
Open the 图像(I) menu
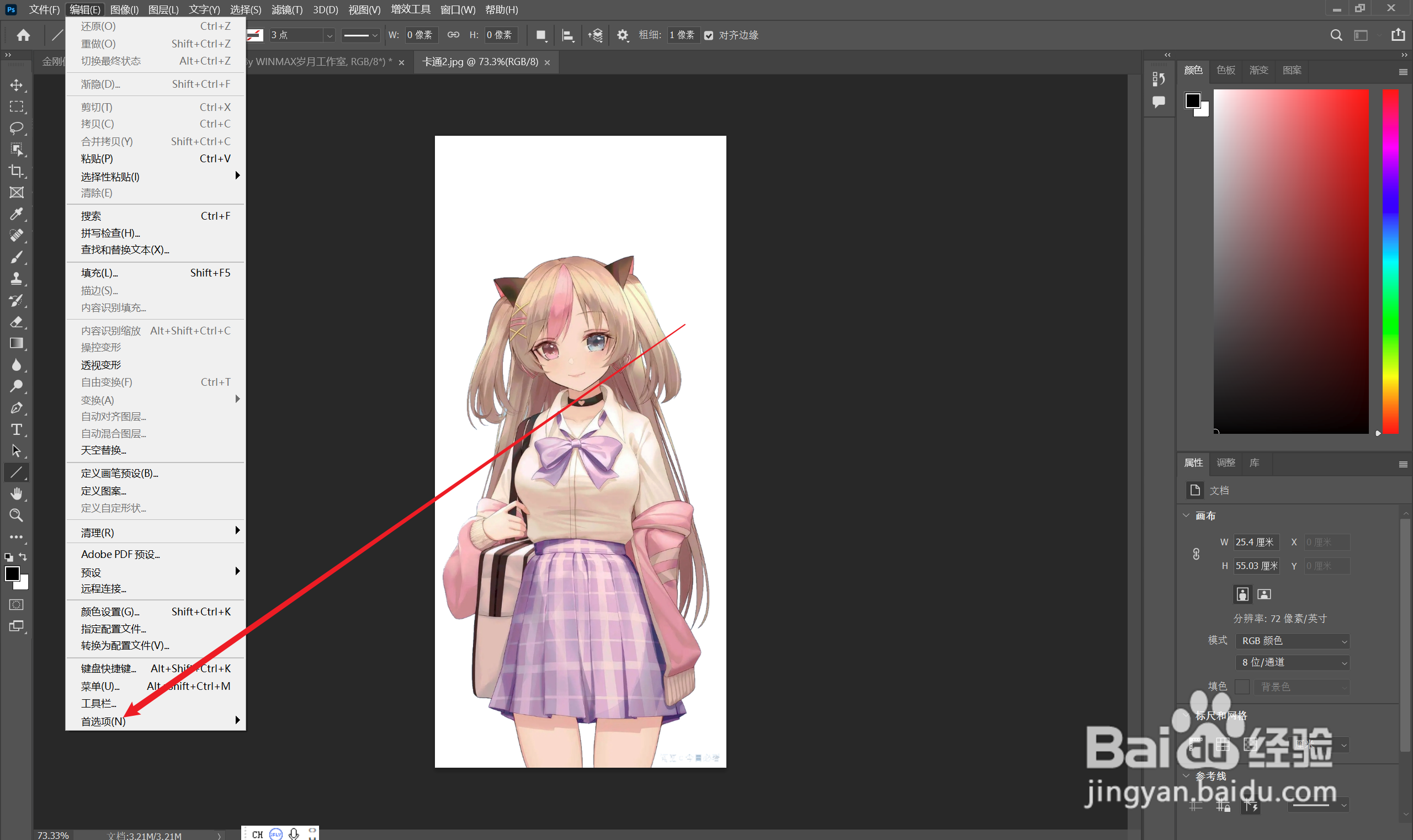pyautogui.click(x=124, y=9)
